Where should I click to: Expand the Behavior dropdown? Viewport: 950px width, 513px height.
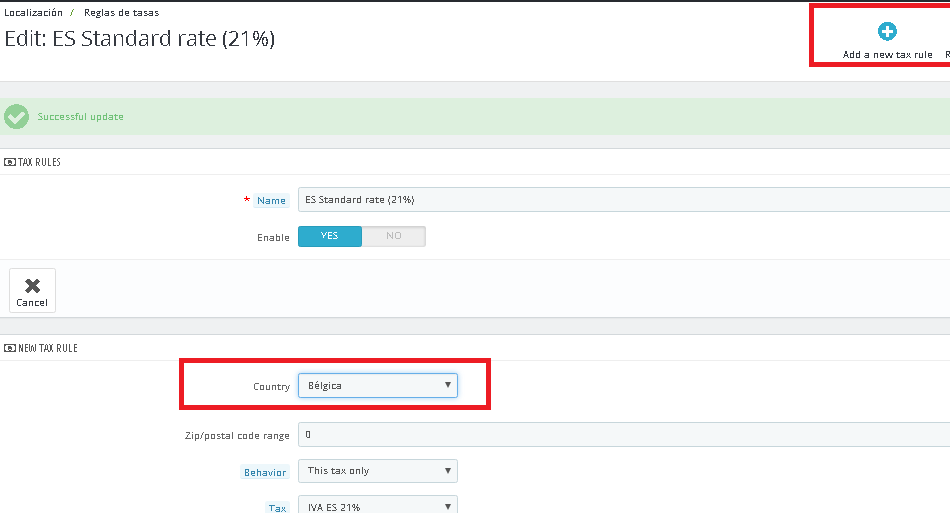(x=378, y=471)
